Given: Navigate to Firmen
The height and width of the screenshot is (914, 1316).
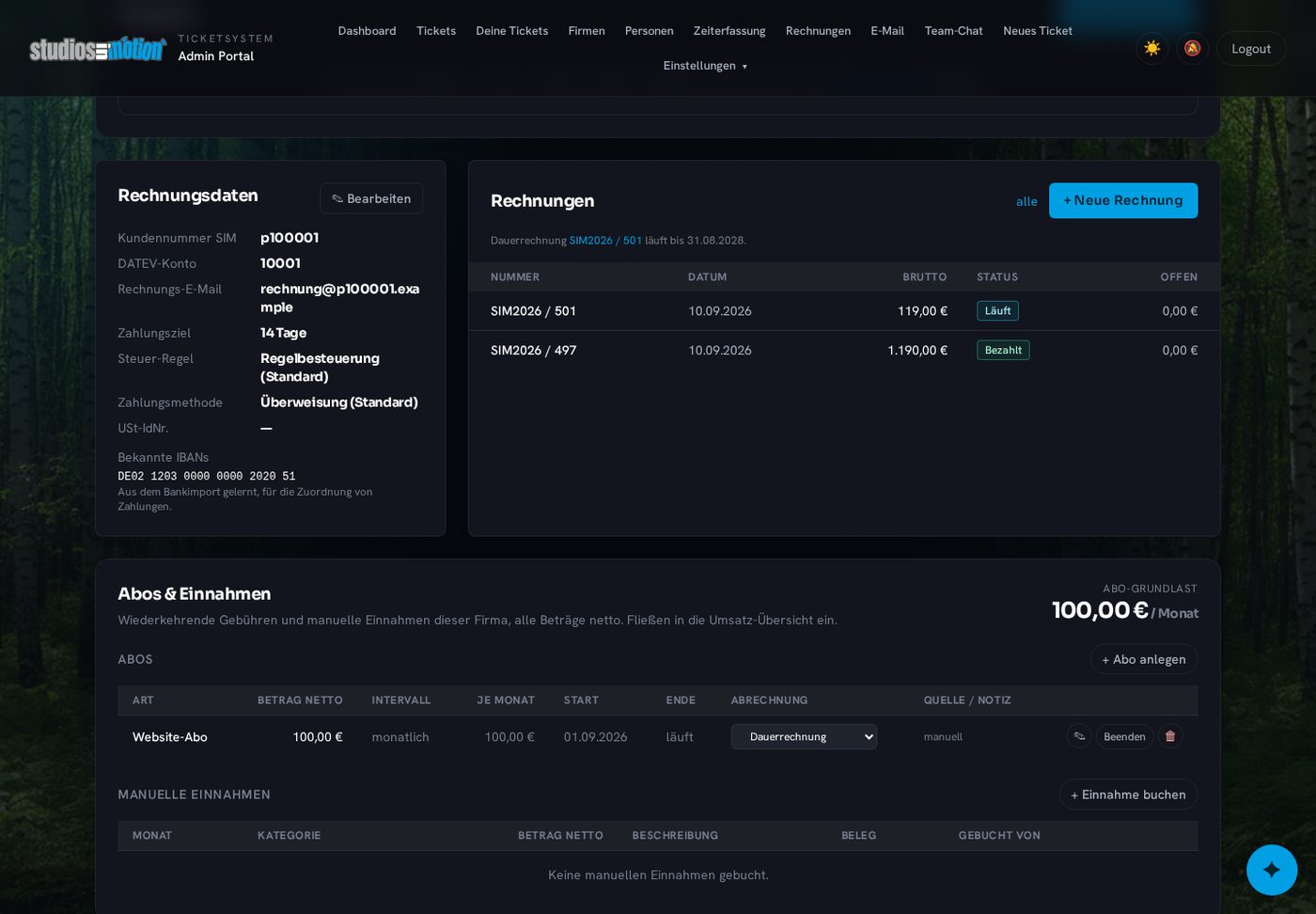Looking at the screenshot, I should click(x=587, y=31).
